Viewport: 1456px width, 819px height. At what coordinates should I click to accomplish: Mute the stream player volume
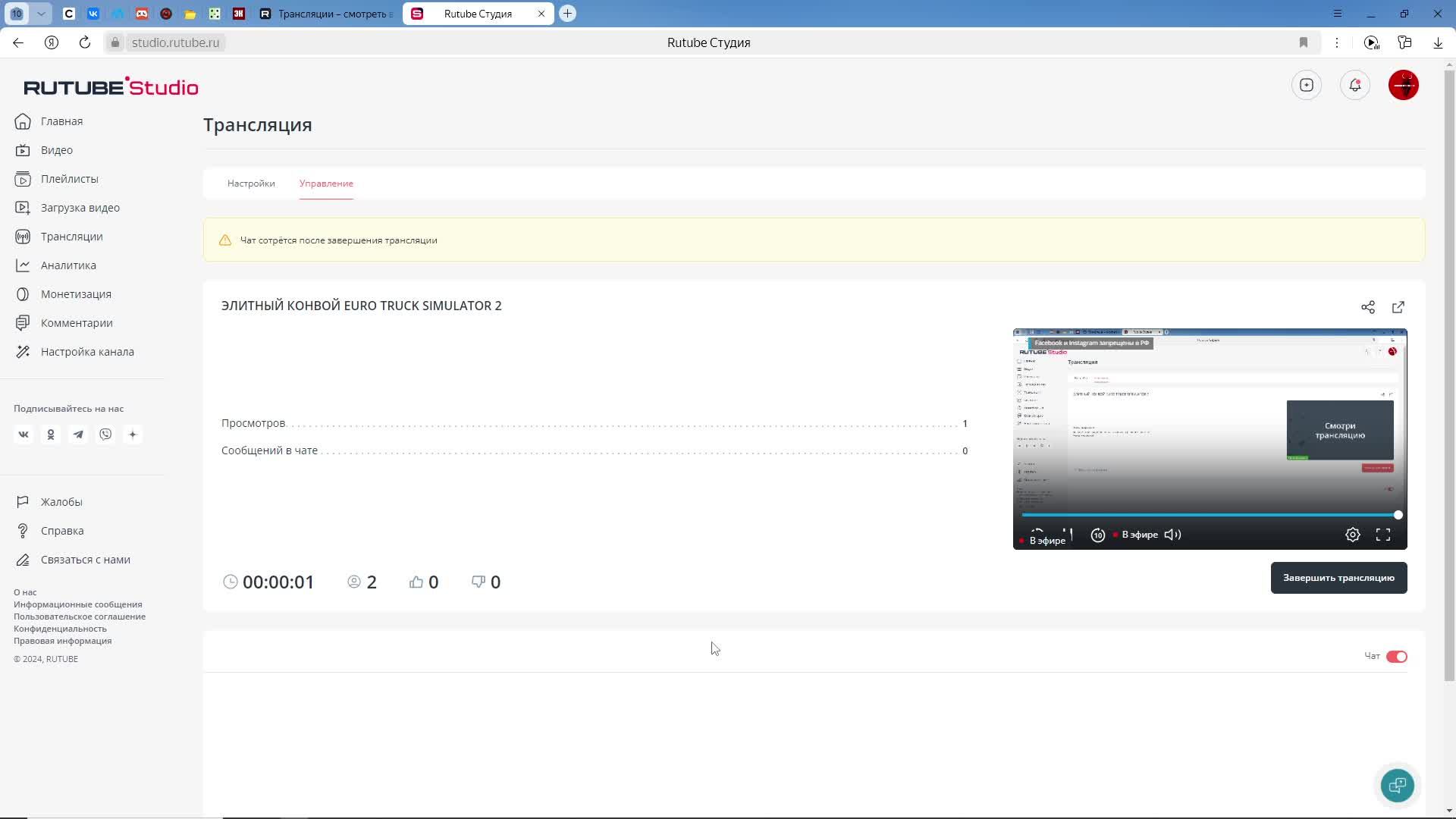(1172, 535)
